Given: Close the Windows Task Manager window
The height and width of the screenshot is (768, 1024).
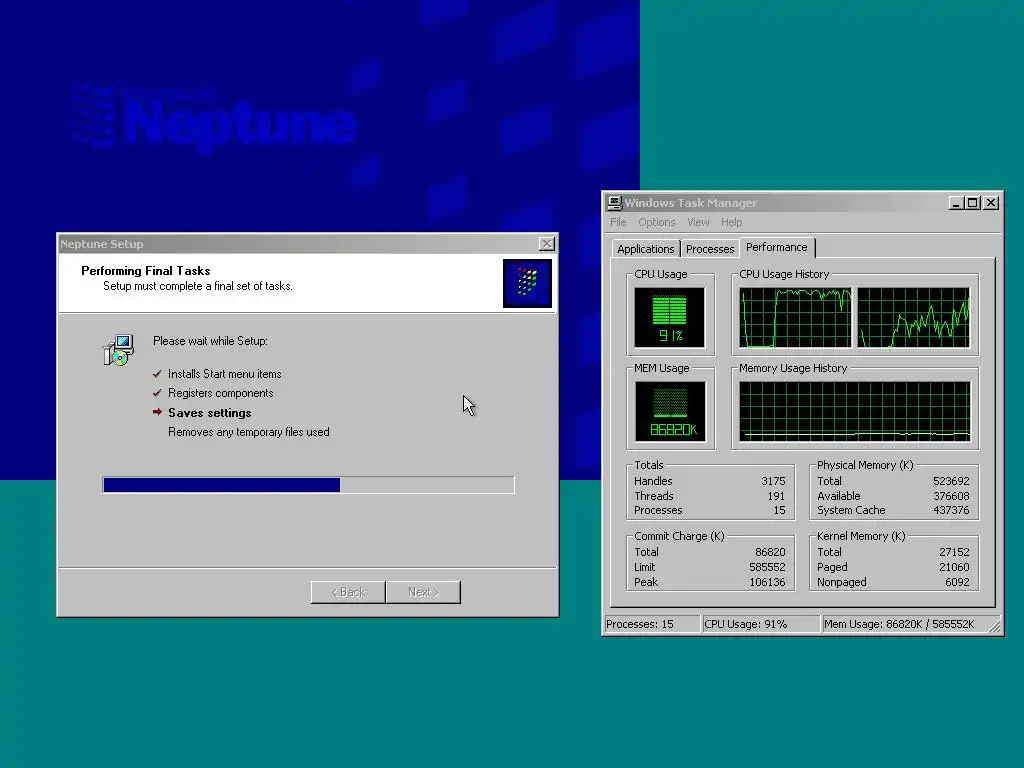Looking at the screenshot, I should click(x=991, y=203).
